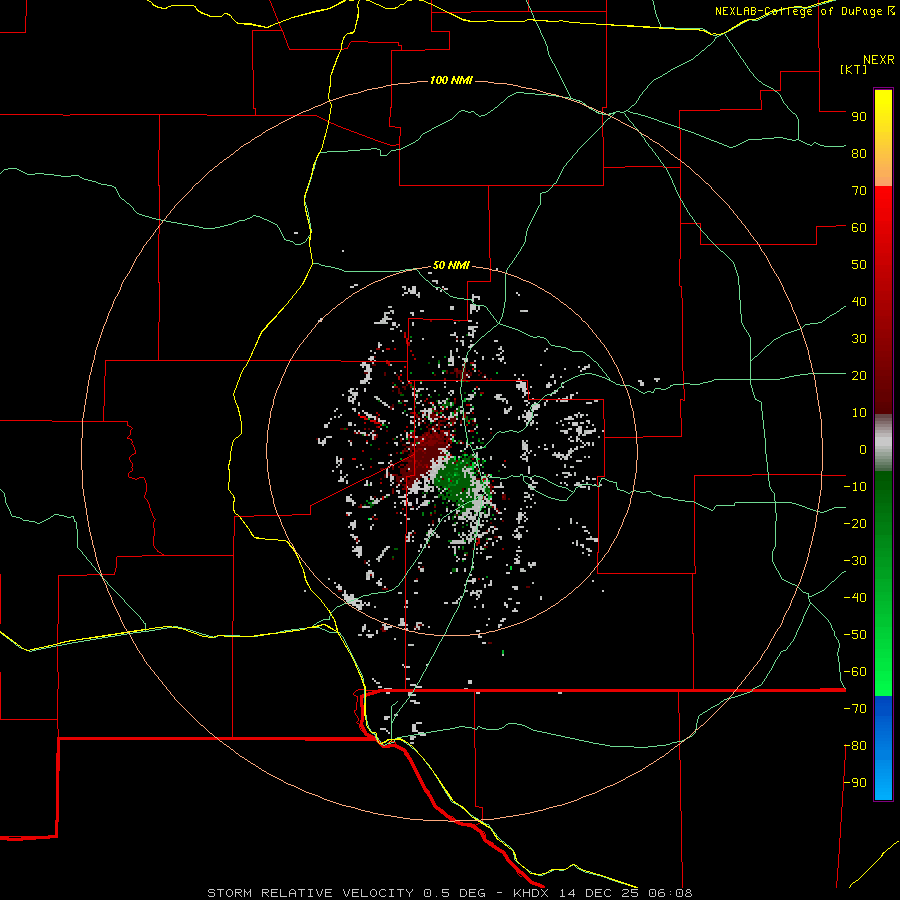The height and width of the screenshot is (900, 900).
Task: Click the 60 value on velocity scale
Action: 859,227
